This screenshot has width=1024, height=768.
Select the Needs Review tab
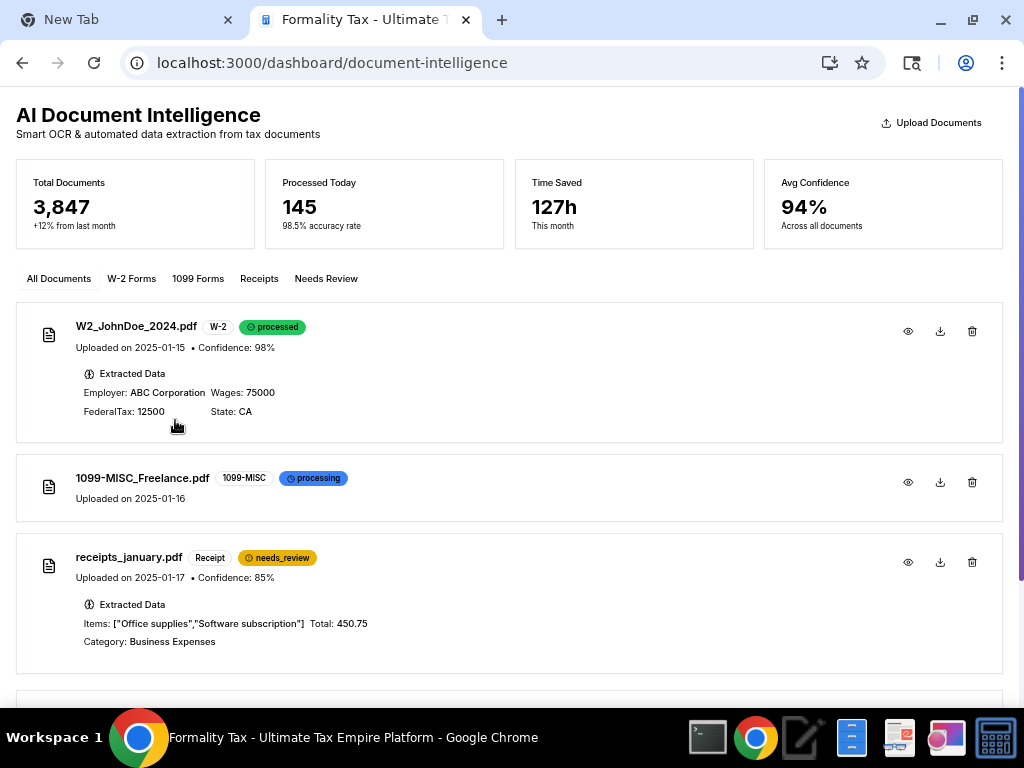tap(326, 279)
